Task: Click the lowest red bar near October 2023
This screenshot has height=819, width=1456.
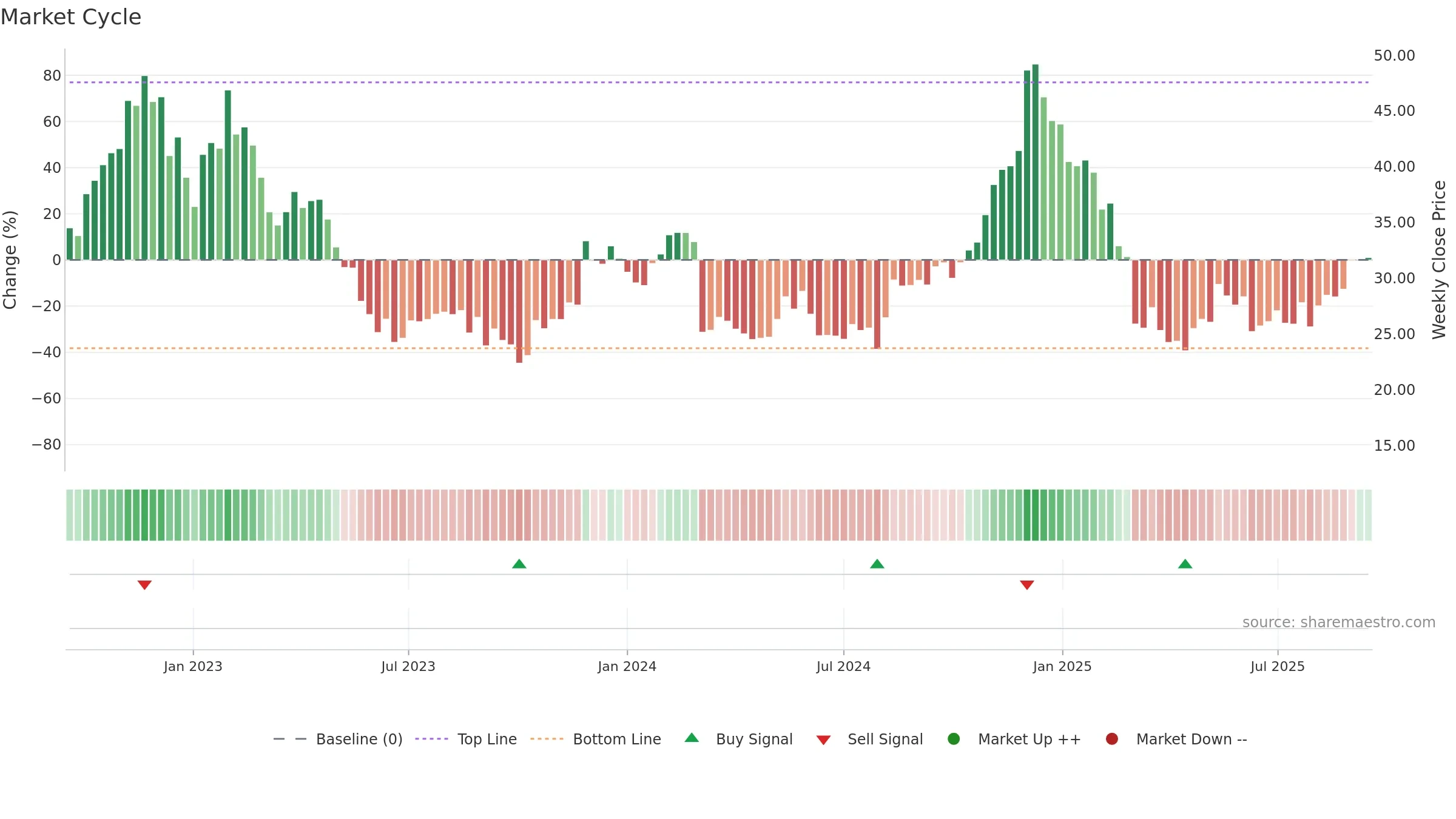Action: point(519,311)
